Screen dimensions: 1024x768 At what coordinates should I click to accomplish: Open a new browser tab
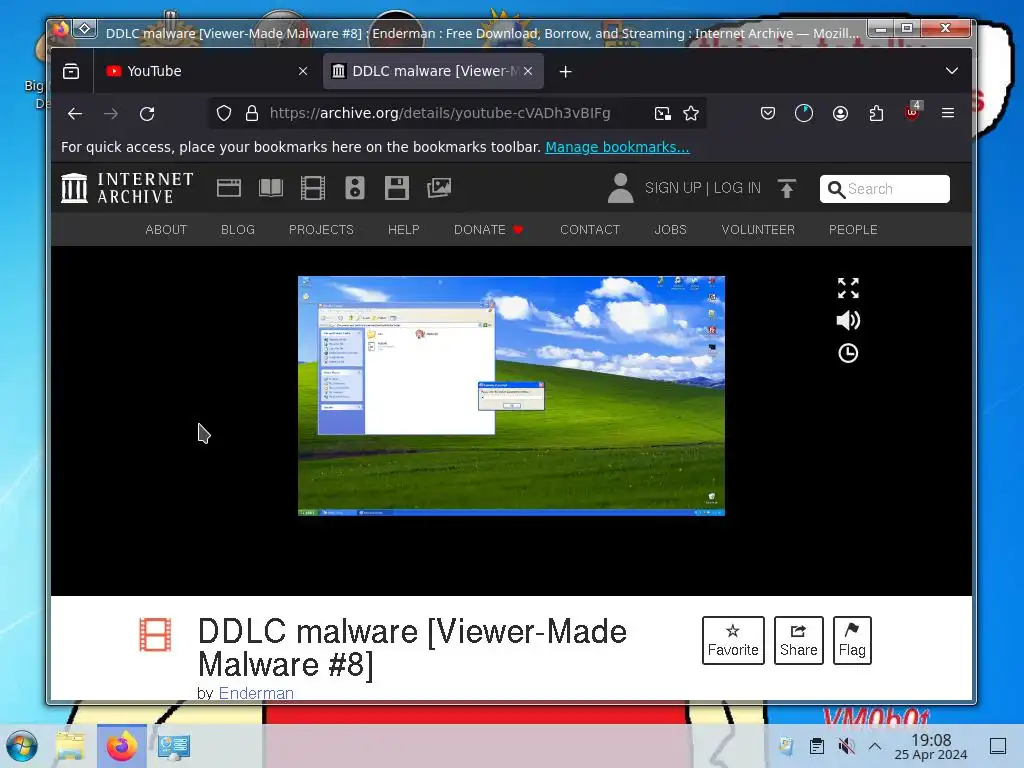pyautogui.click(x=566, y=72)
